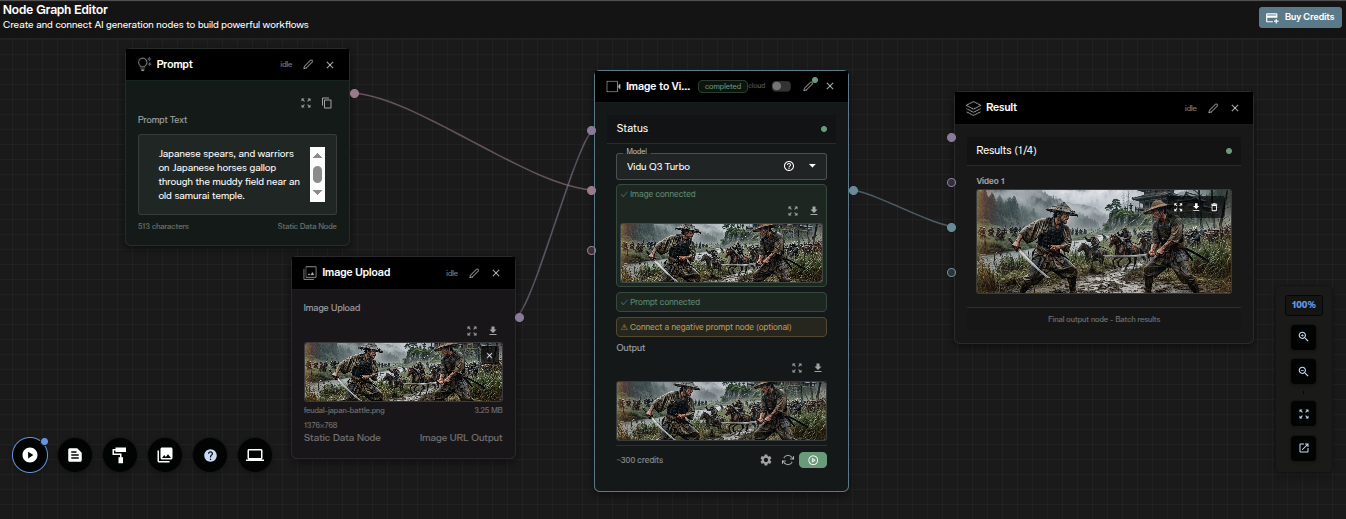The width and height of the screenshot is (1346, 519).
Task: Click the regenerate refresh icon
Action: (x=788, y=460)
